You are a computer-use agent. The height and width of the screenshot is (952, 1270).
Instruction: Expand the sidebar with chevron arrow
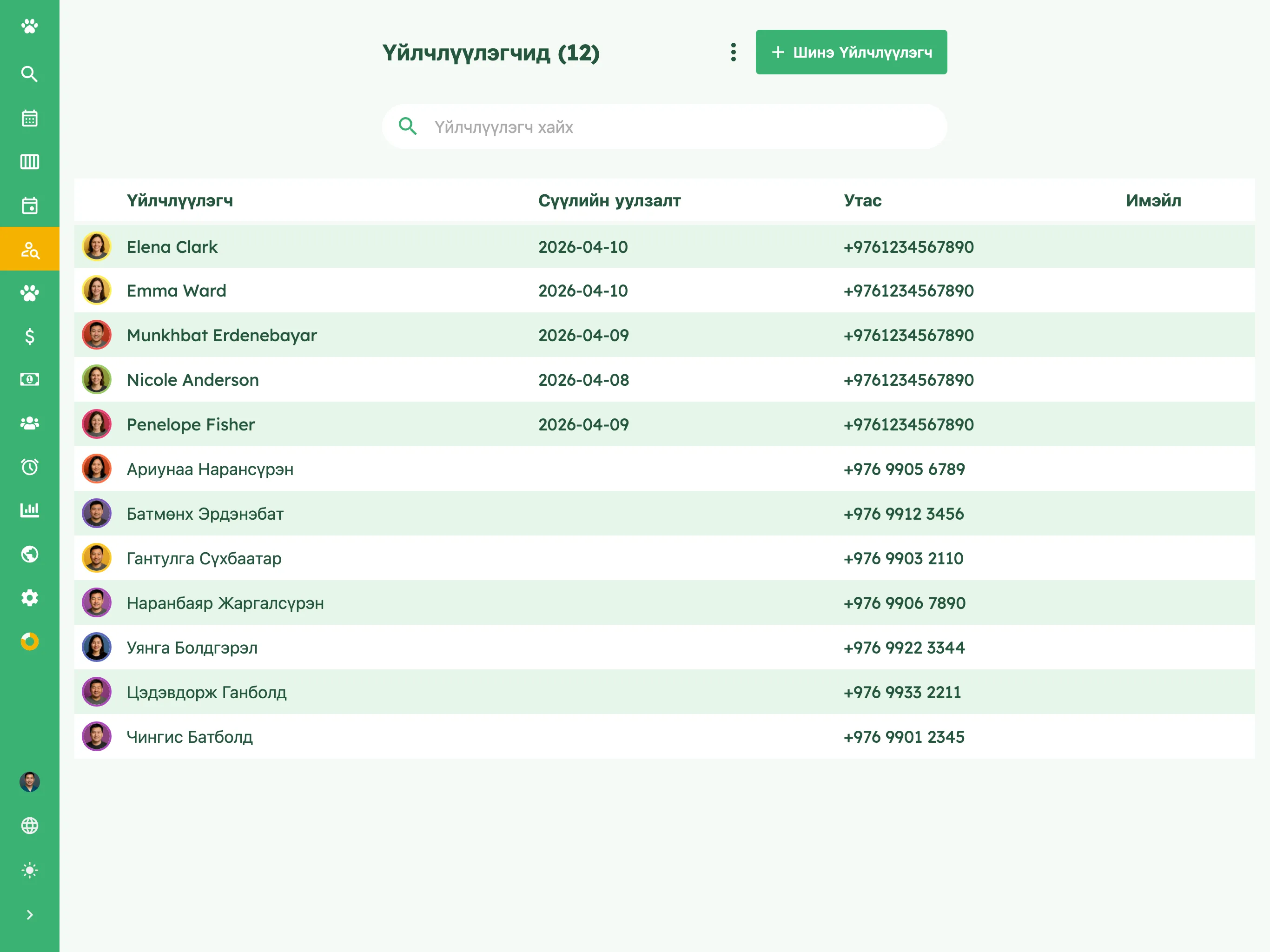click(29, 915)
